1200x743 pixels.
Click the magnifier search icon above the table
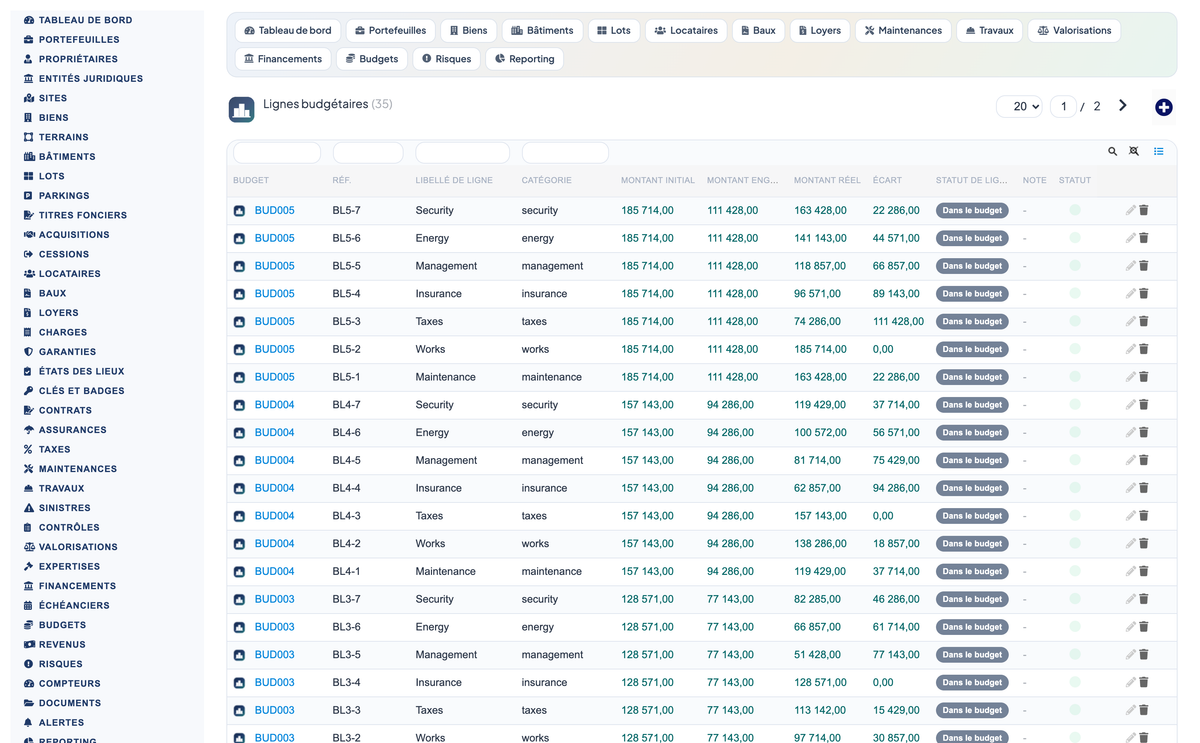pyautogui.click(x=1112, y=152)
